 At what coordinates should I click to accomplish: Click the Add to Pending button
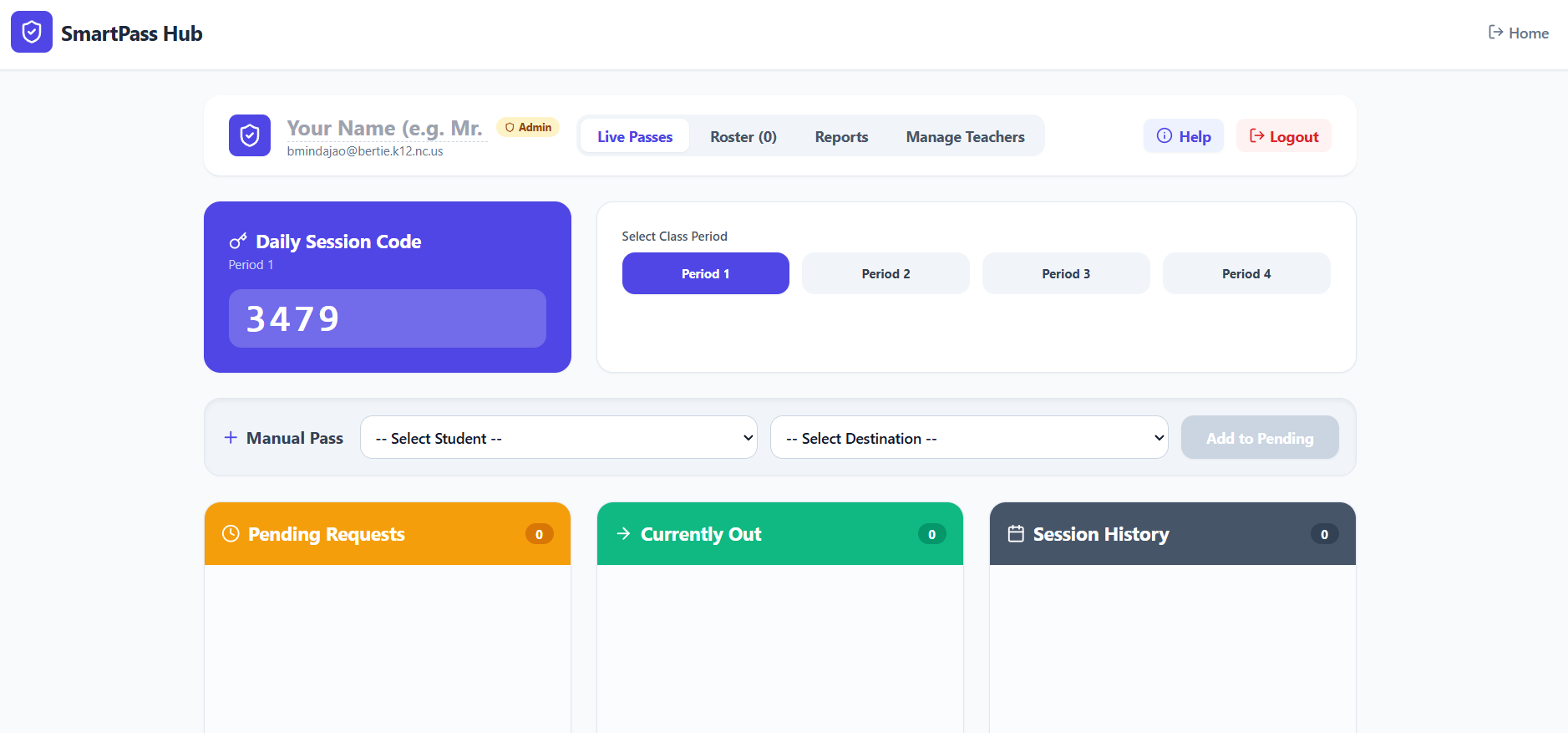[1260, 437]
